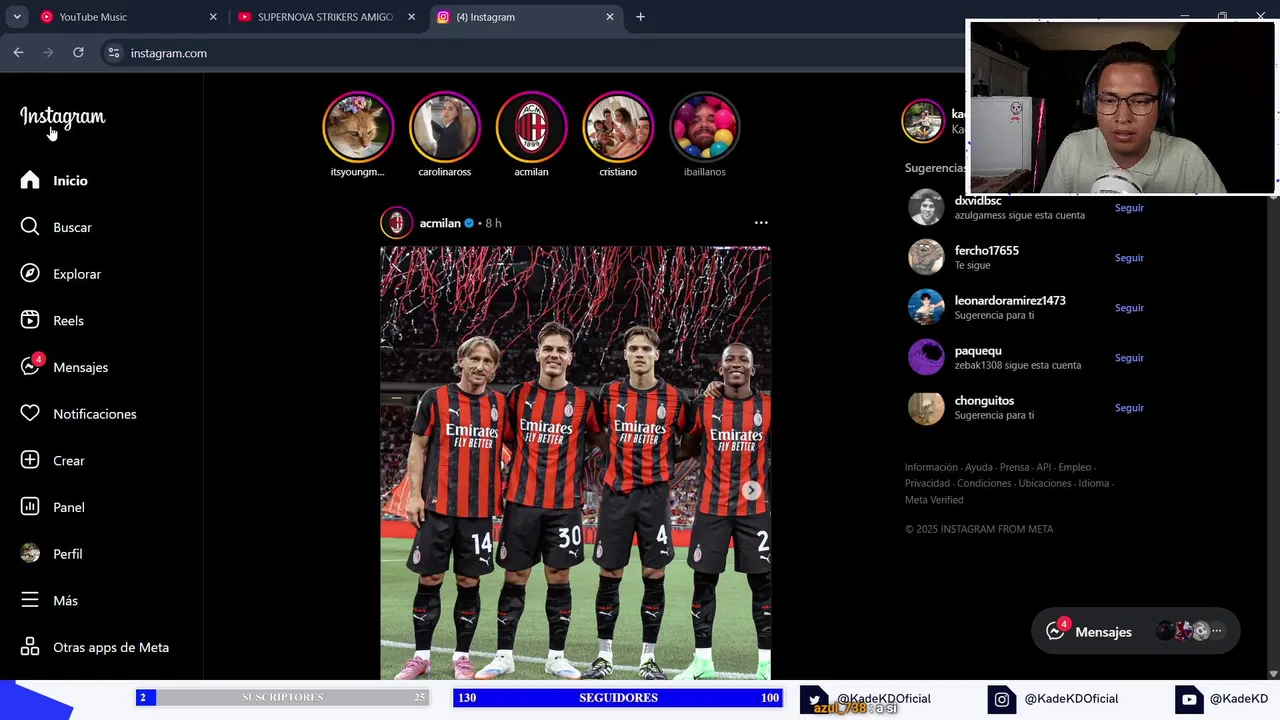Open the Notificaciones heart icon

[30, 414]
